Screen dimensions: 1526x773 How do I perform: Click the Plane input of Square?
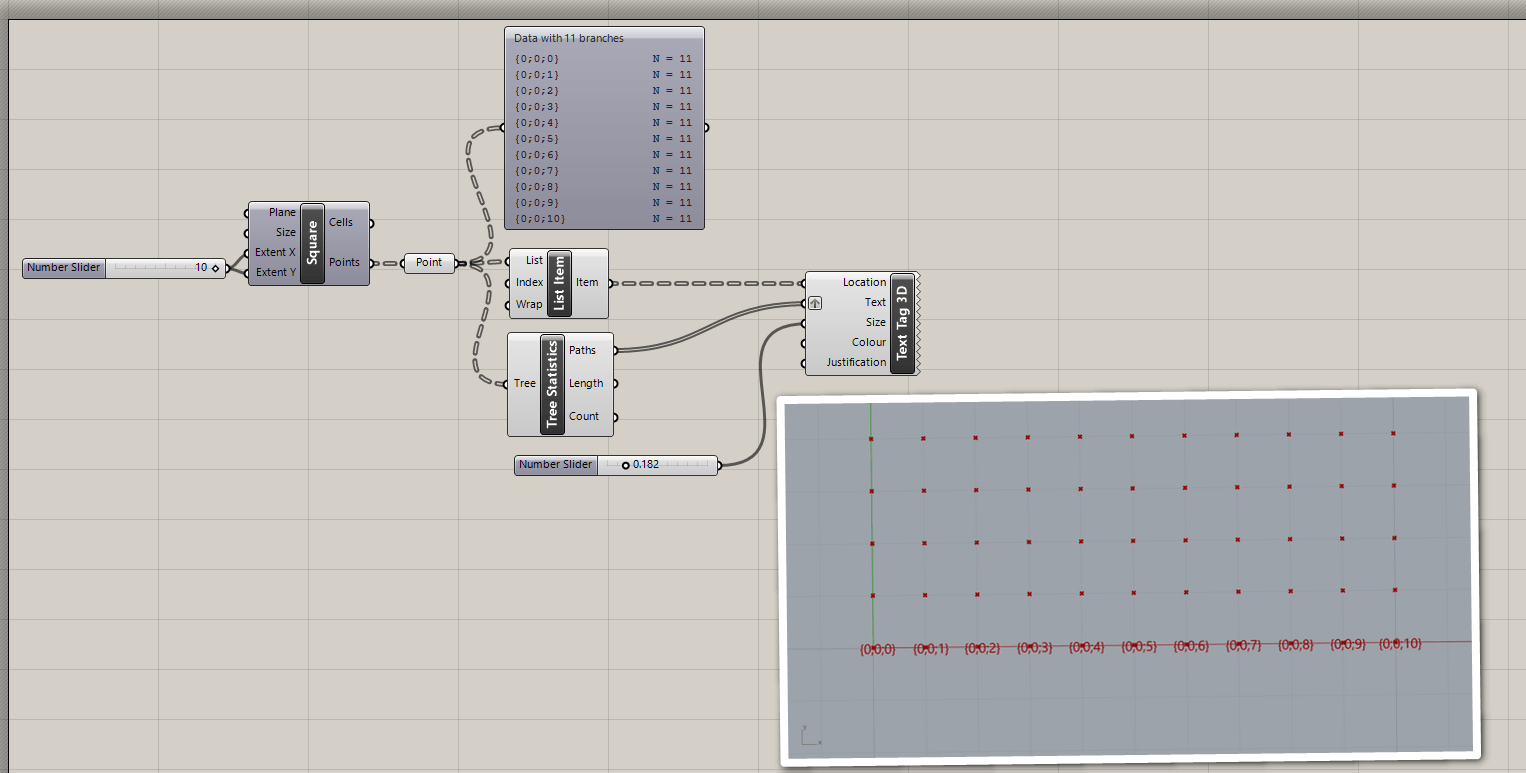282,213
